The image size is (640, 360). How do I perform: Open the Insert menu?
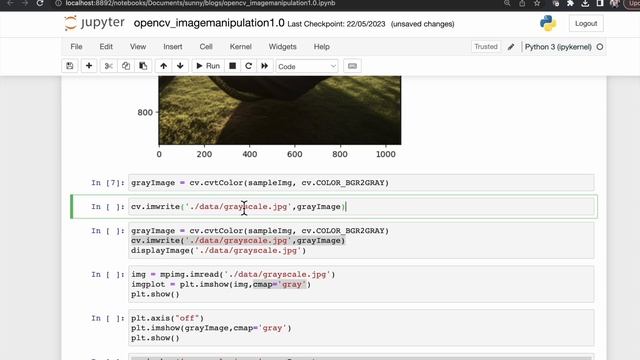click(x=173, y=47)
